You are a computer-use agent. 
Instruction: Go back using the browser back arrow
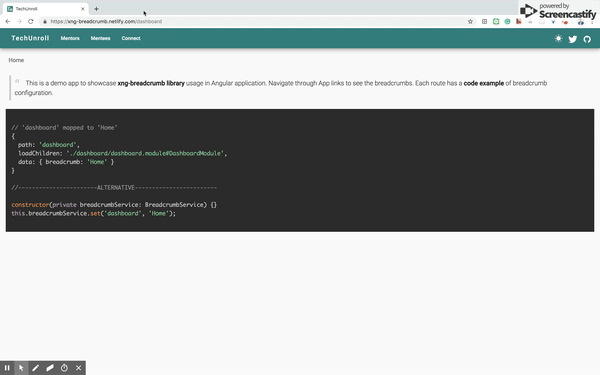8,21
